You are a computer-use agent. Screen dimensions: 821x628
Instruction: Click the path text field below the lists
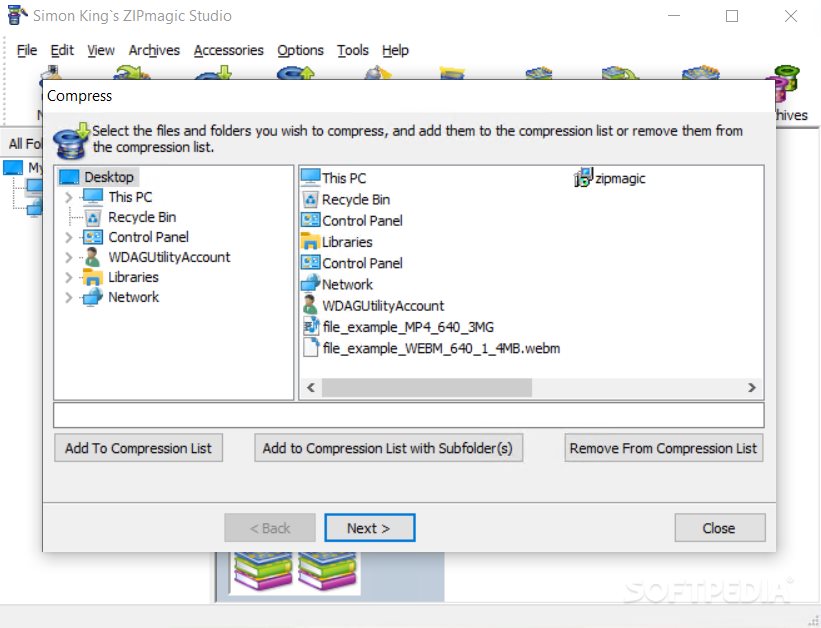pos(408,415)
